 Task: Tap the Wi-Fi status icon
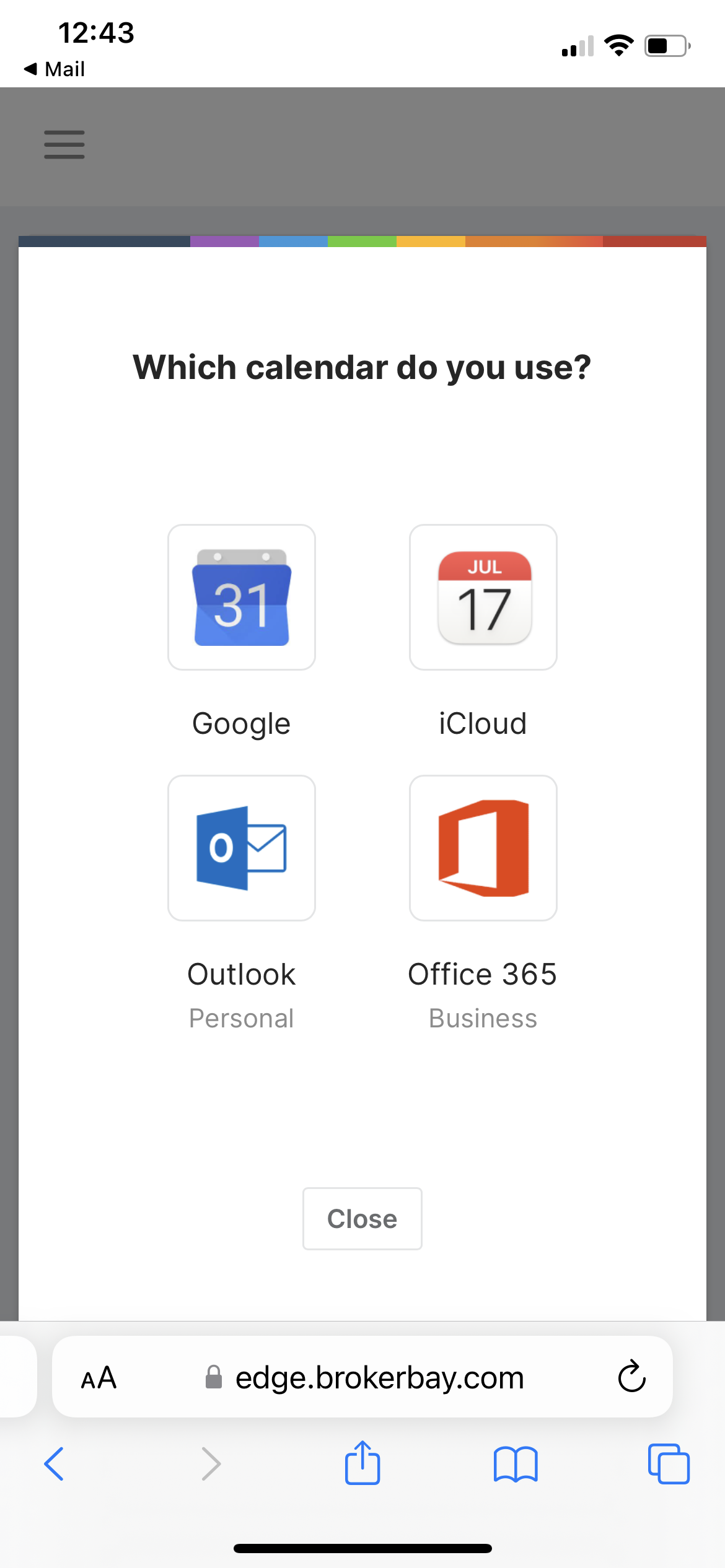[x=619, y=46]
